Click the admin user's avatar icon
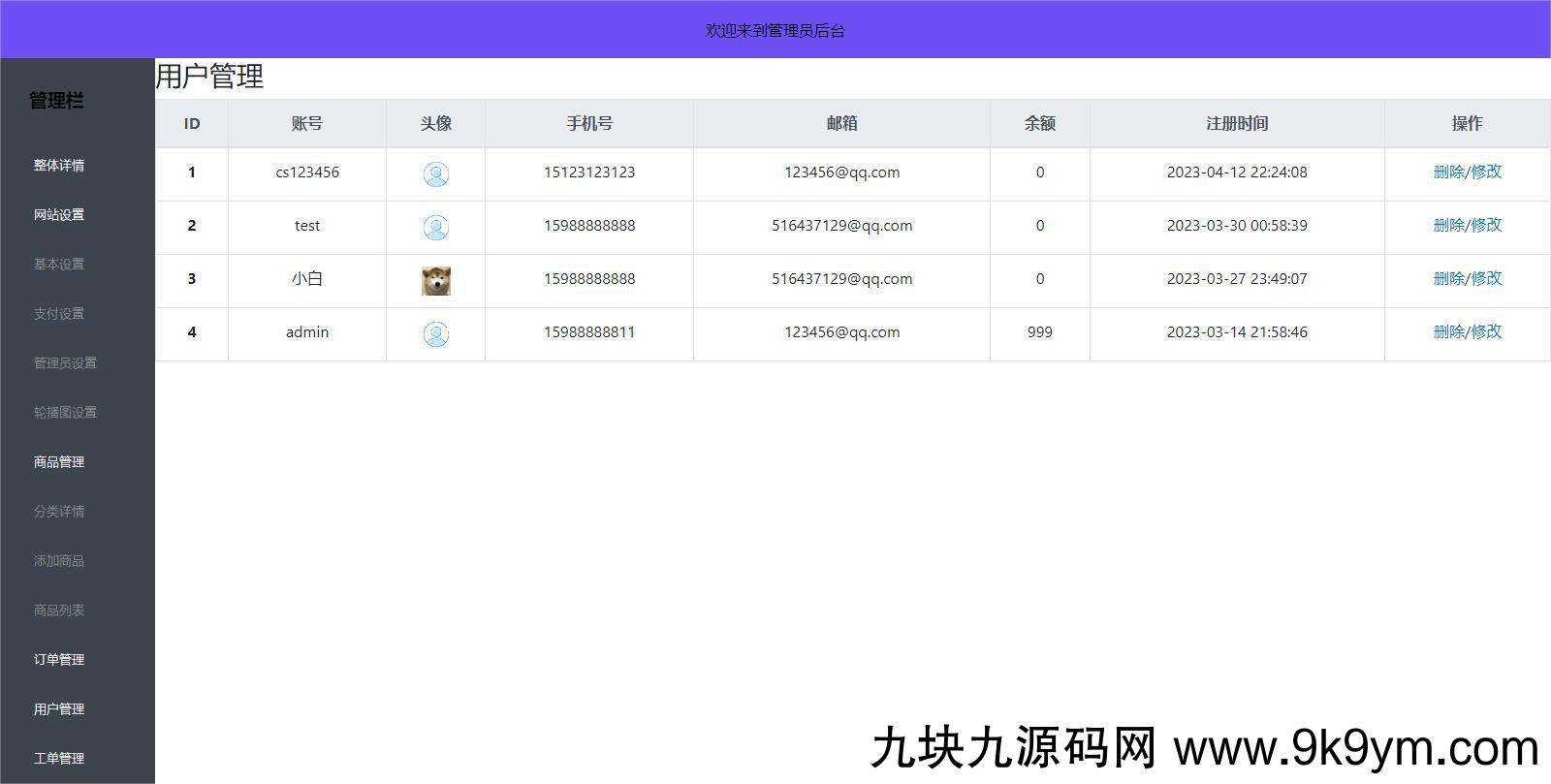Image resolution: width=1551 pixels, height=784 pixels. pos(435,334)
